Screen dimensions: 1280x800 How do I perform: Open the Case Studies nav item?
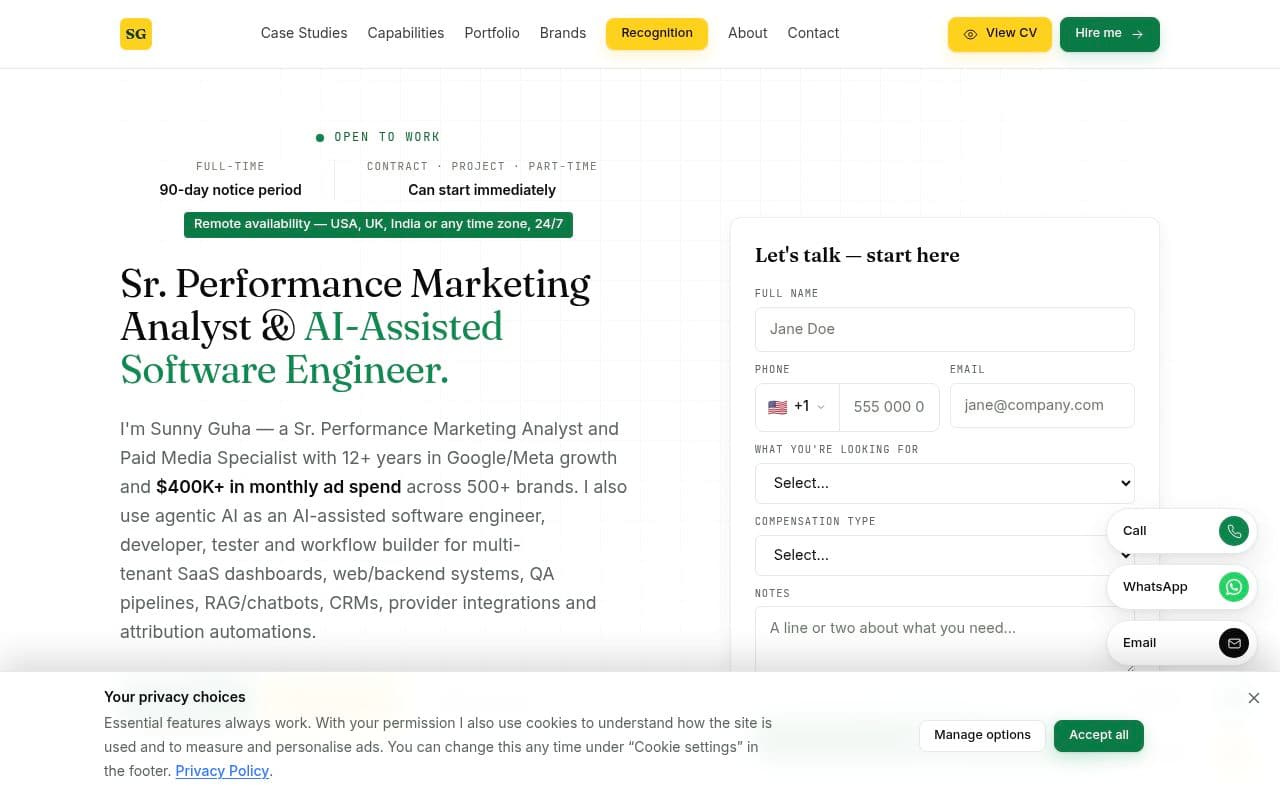pyautogui.click(x=304, y=33)
